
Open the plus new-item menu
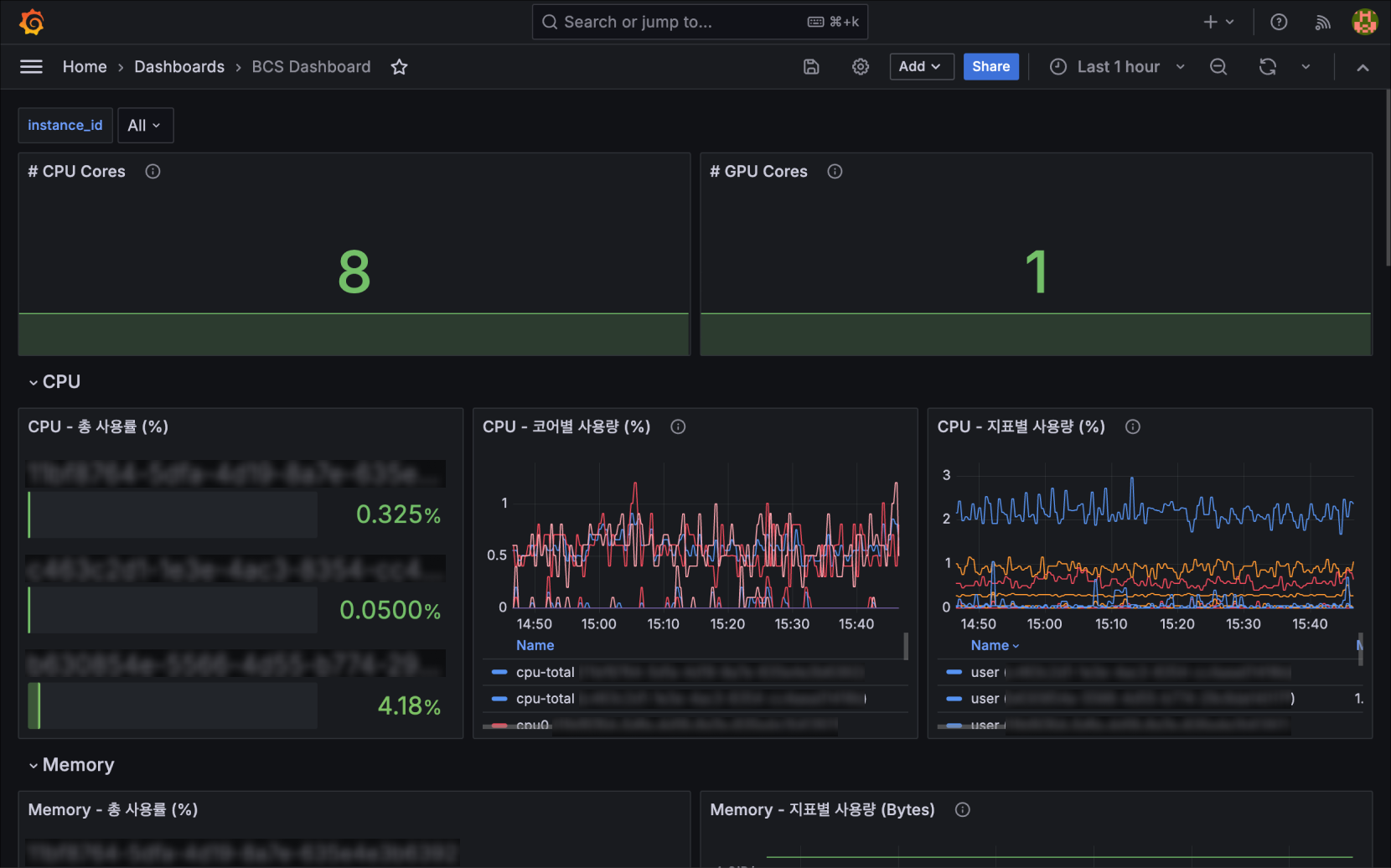point(1218,22)
